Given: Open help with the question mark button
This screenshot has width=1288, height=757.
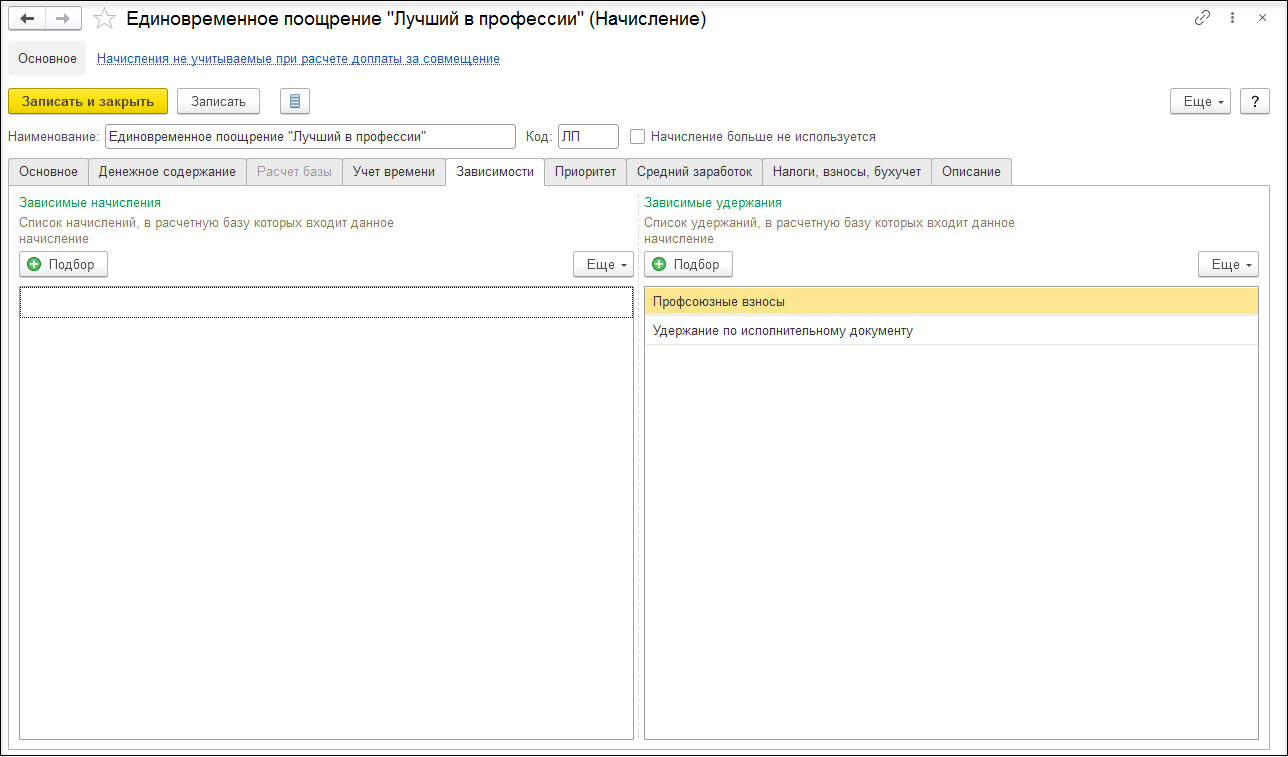Looking at the screenshot, I should [x=1255, y=101].
